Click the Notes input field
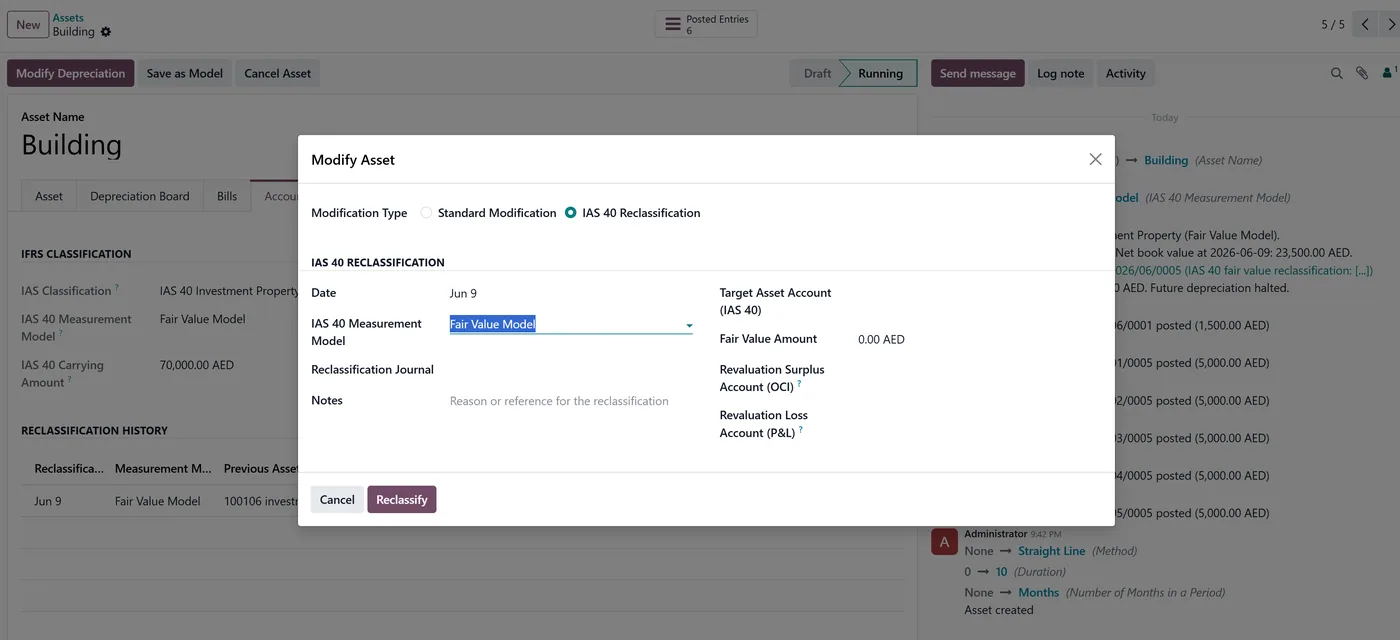 pos(571,401)
